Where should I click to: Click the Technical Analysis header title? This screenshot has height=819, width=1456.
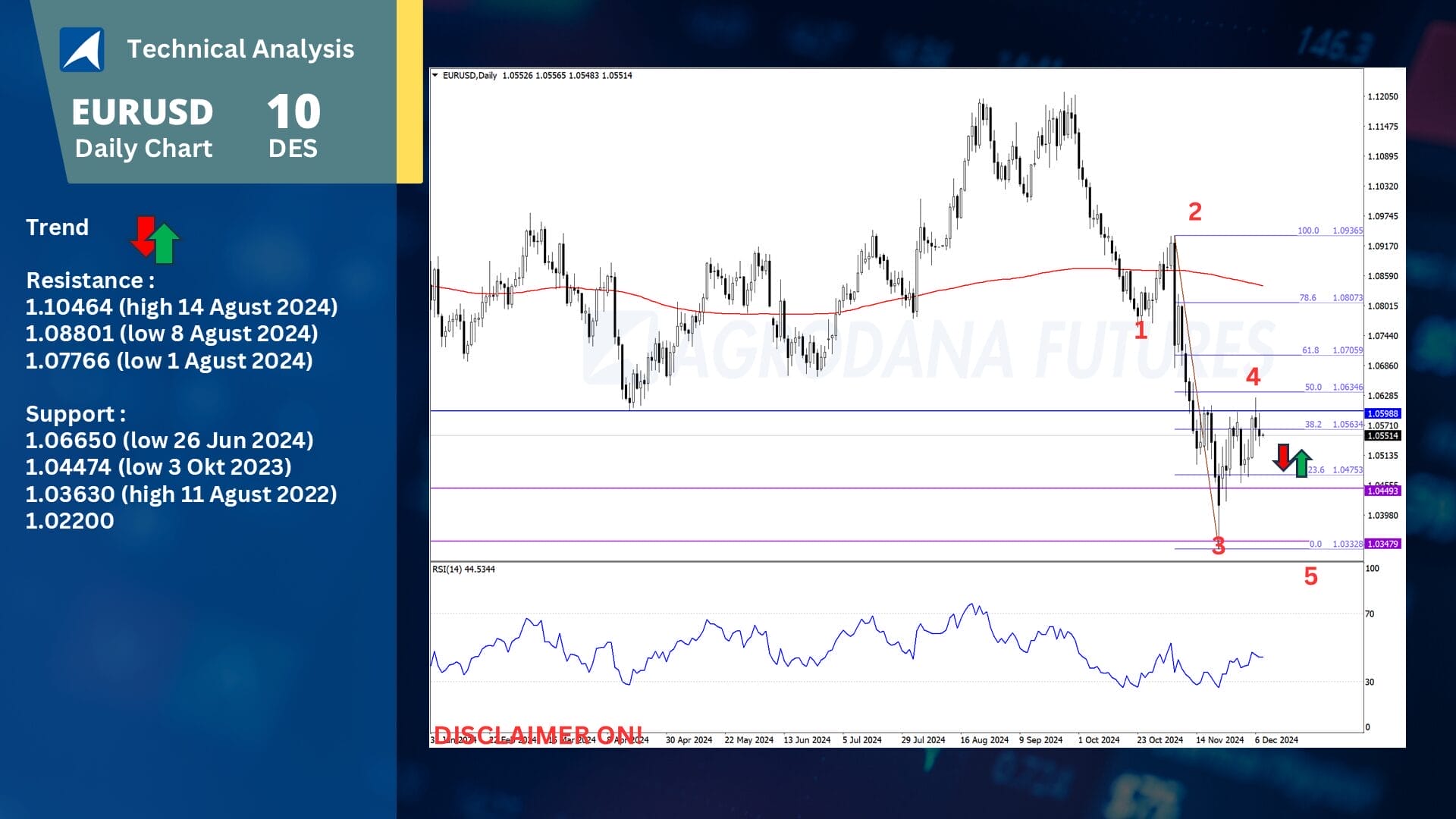[x=240, y=49]
